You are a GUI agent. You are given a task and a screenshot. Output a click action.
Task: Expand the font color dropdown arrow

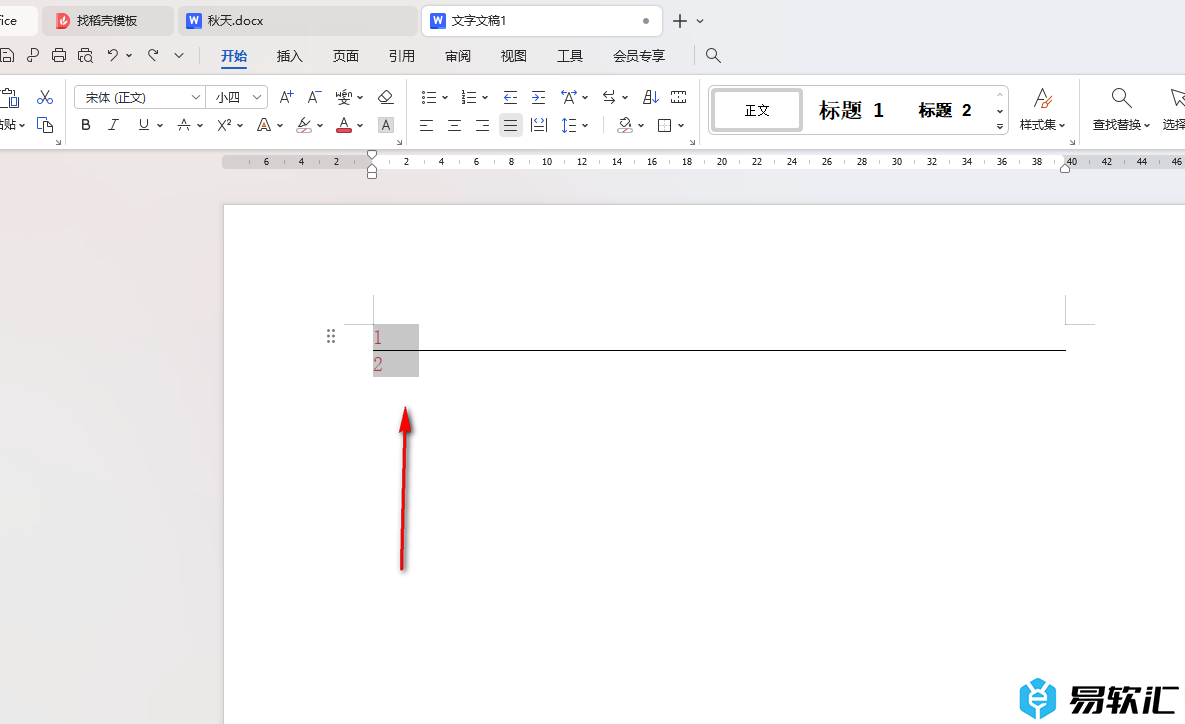(360, 125)
